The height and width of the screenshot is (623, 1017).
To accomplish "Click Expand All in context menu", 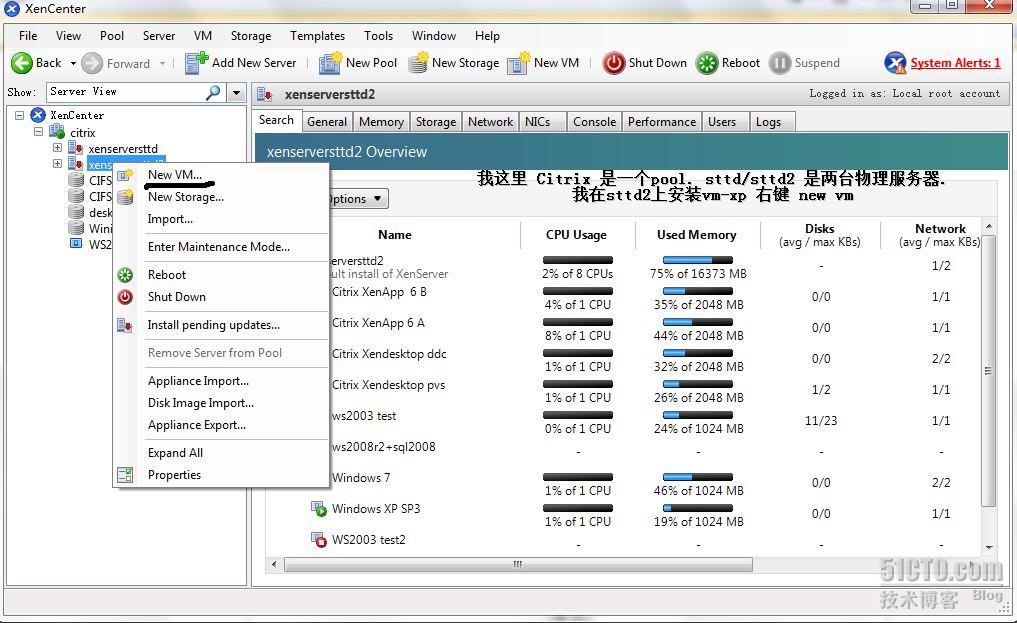I will click(x=175, y=453).
